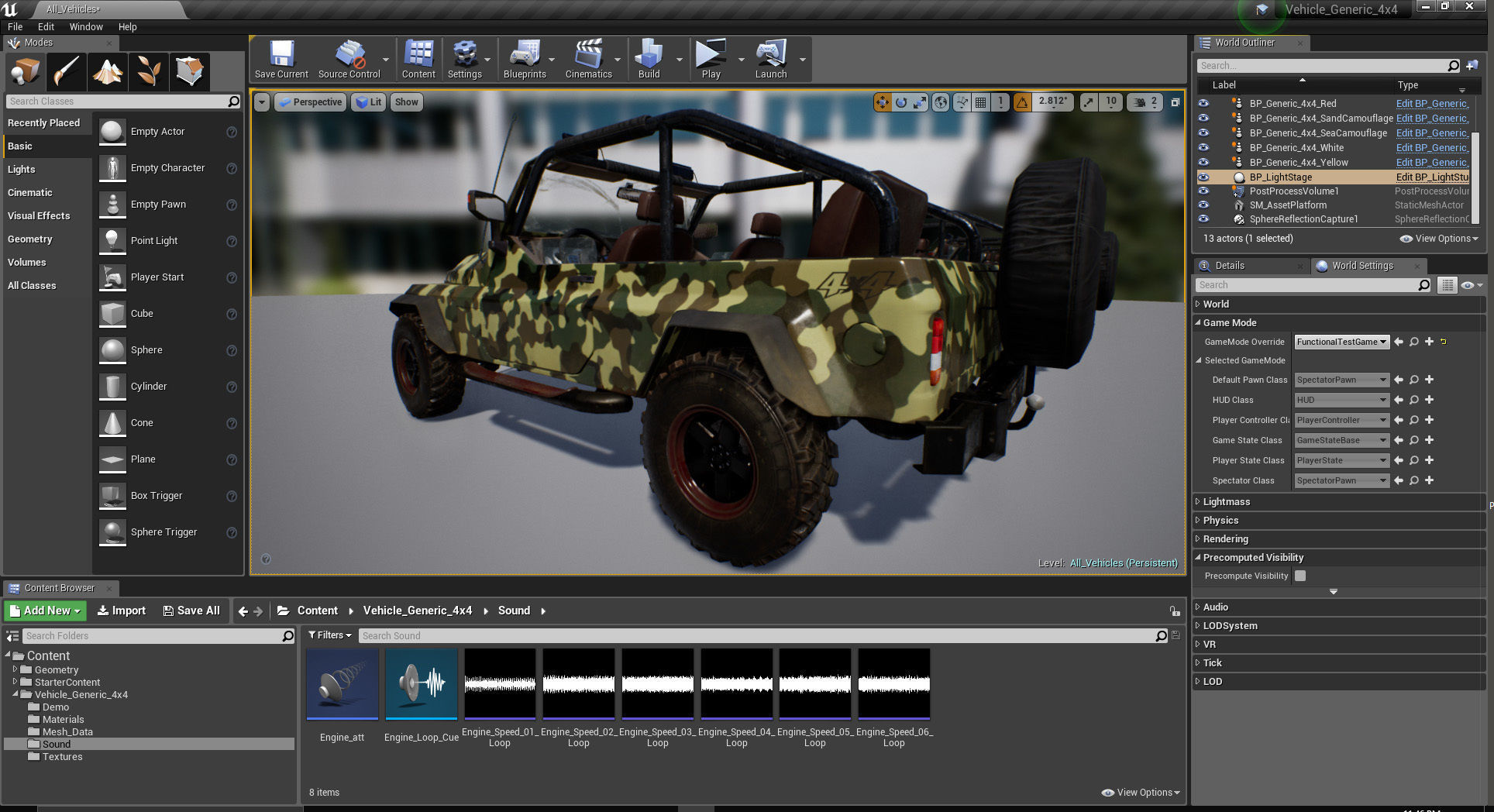Open the File menu
1494x812 pixels.
(15, 26)
